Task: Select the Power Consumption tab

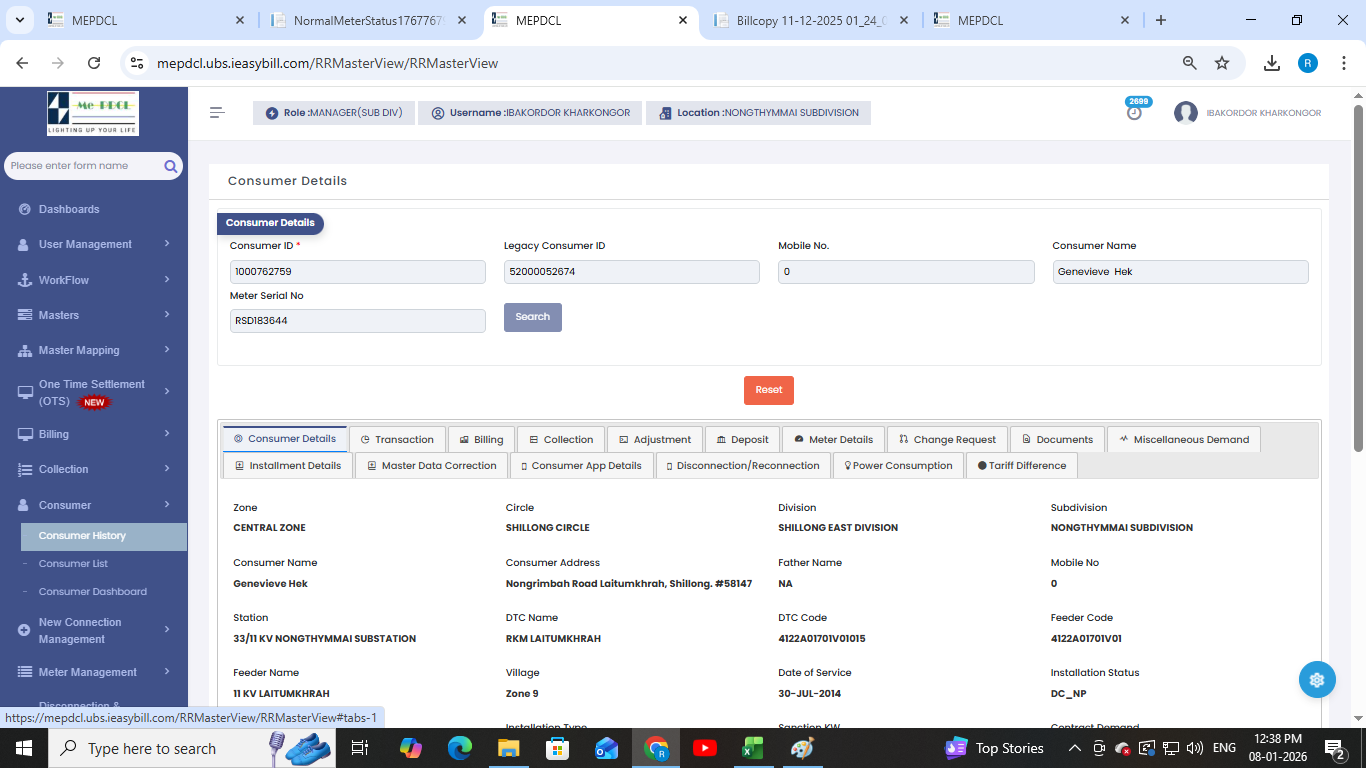Action: click(x=898, y=466)
